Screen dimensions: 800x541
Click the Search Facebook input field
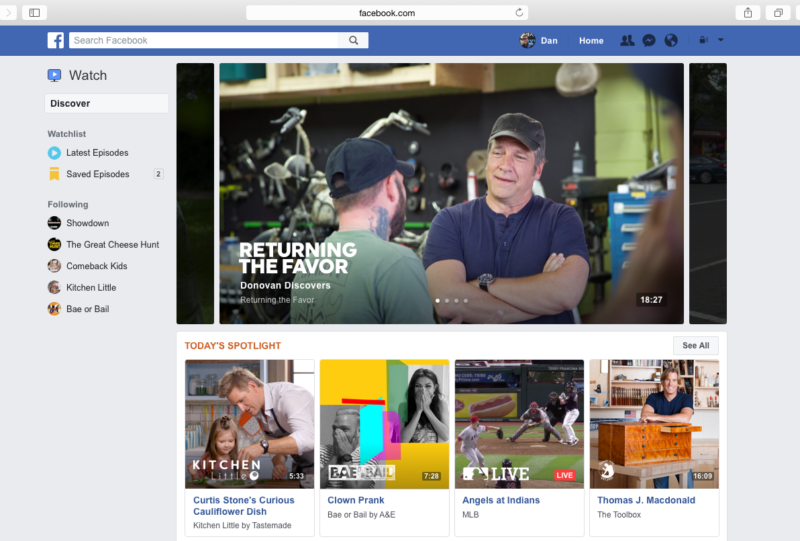pyautogui.click(x=204, y=40)
